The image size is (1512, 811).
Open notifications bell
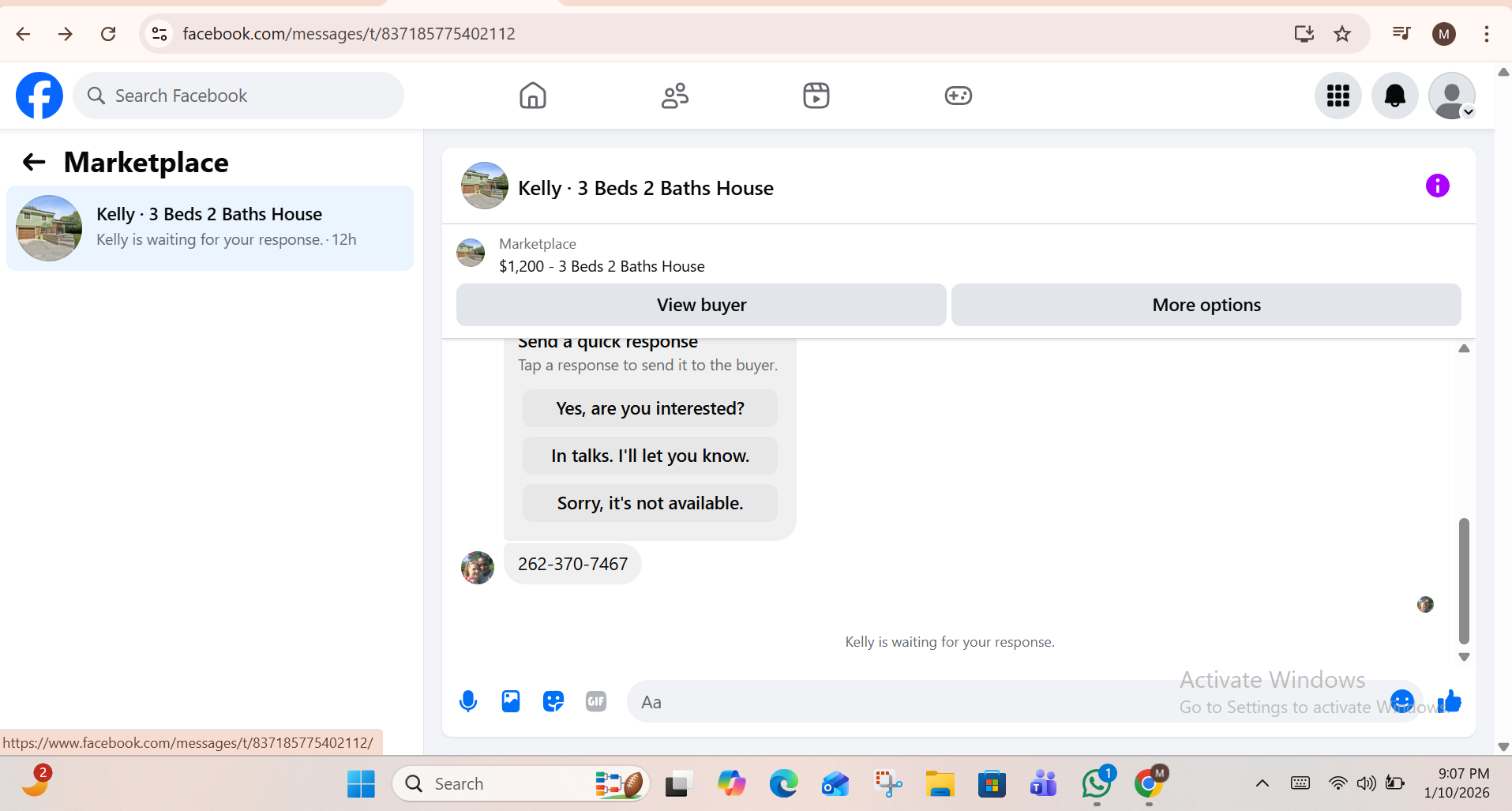coord(1395,96)
